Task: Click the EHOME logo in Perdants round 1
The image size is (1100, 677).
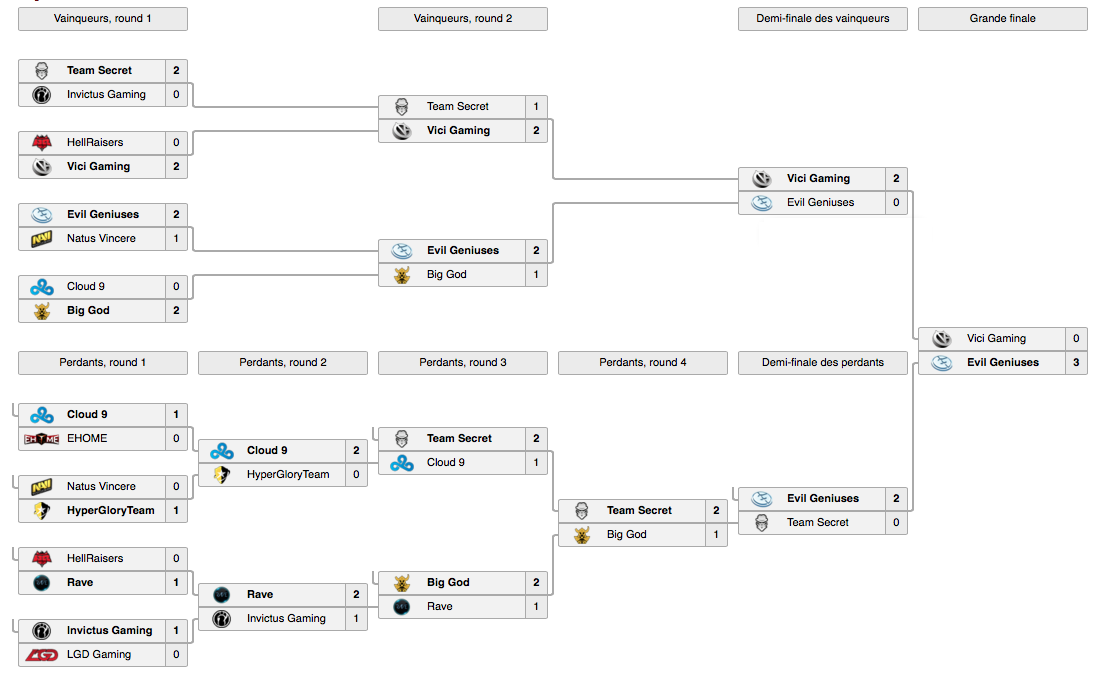Action: click(x=42, y=438)
